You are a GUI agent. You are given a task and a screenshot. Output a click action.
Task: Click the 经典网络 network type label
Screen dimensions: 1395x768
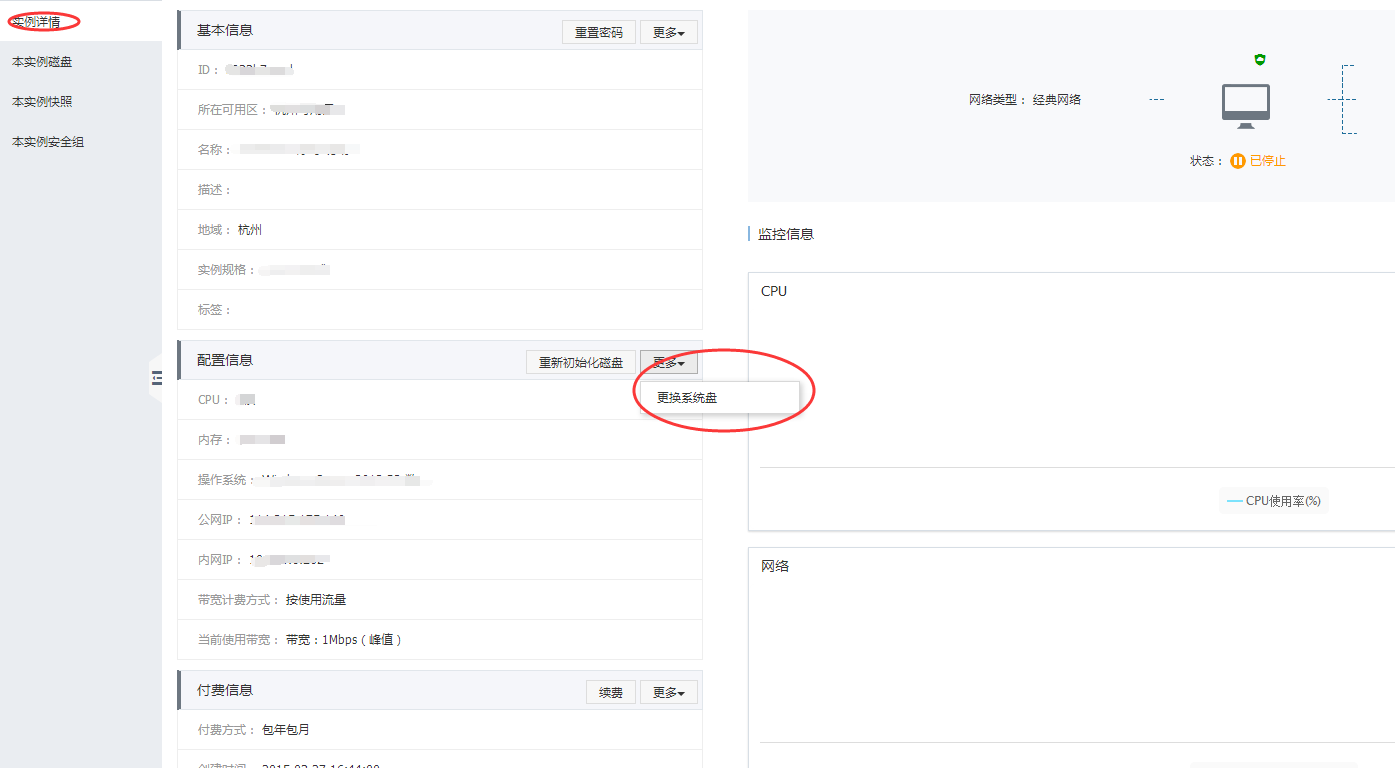[1056, 100]
